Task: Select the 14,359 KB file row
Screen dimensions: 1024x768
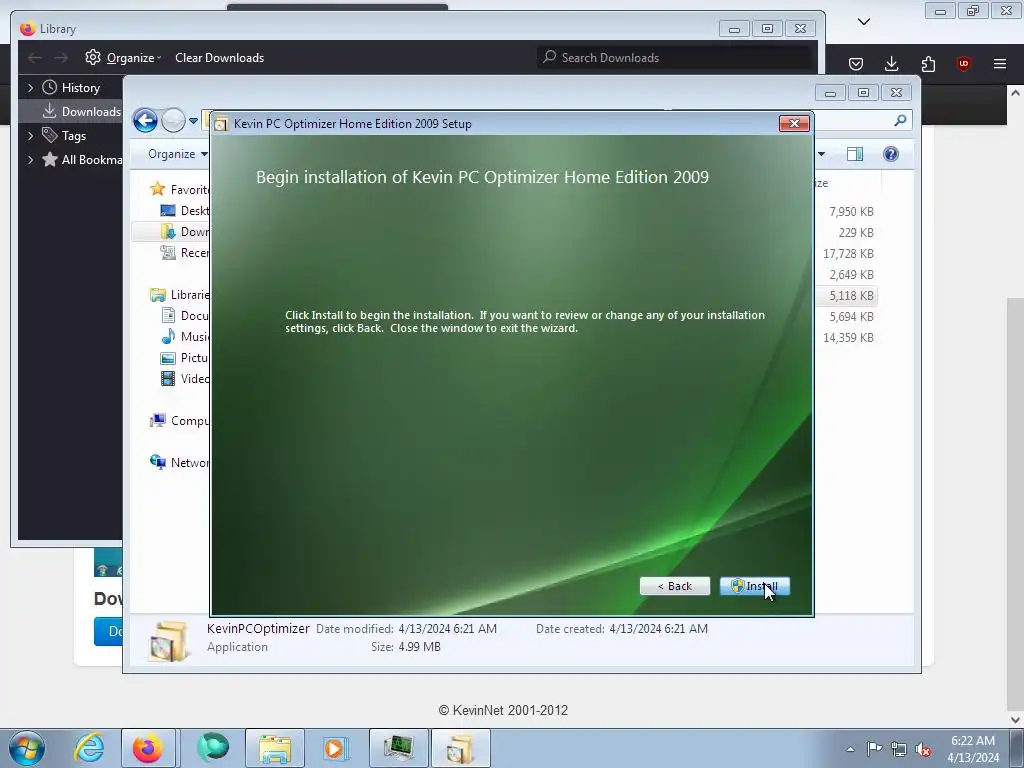Action: [x=846, y=338]
